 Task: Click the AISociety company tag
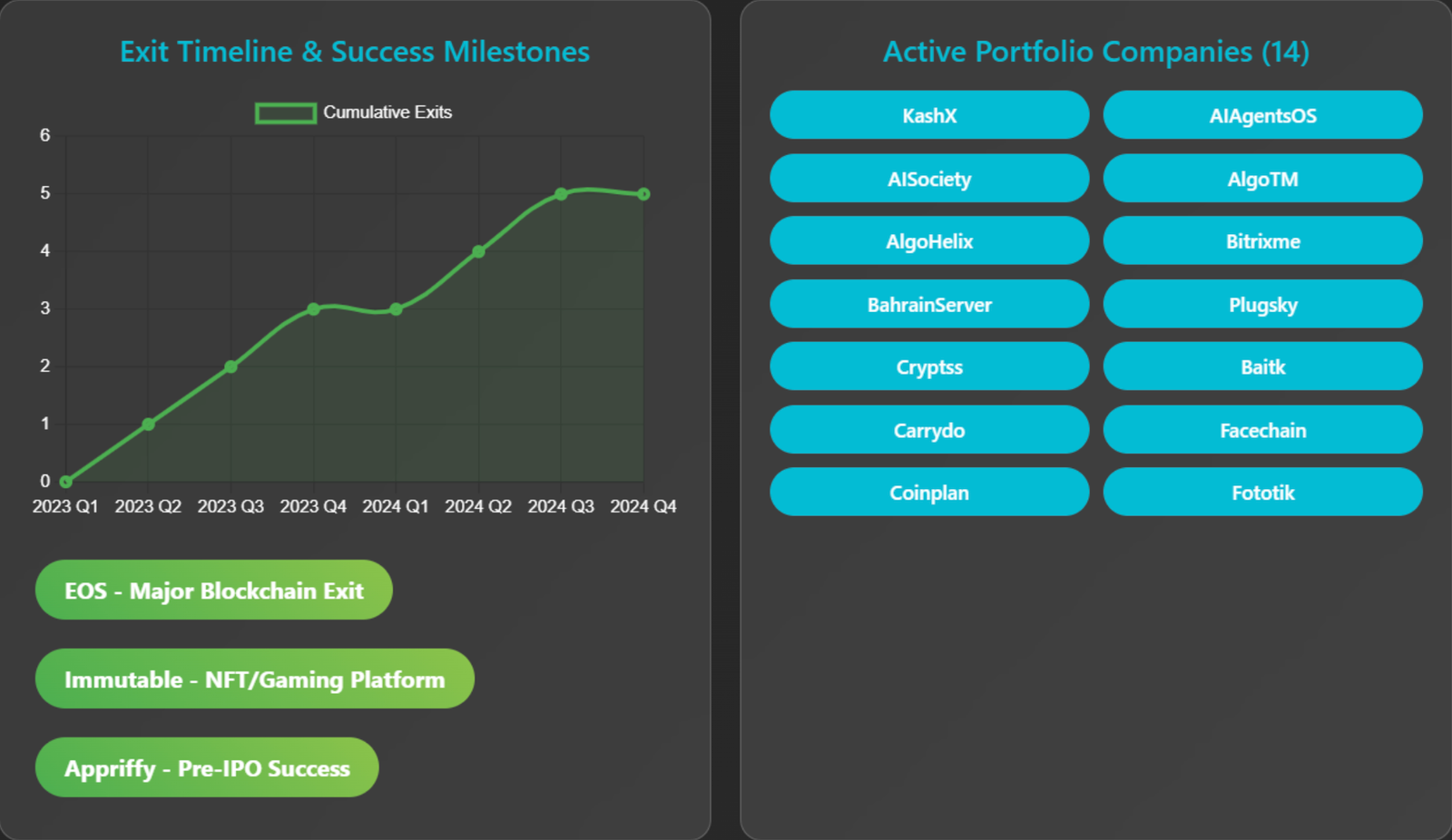coord(929,179)
